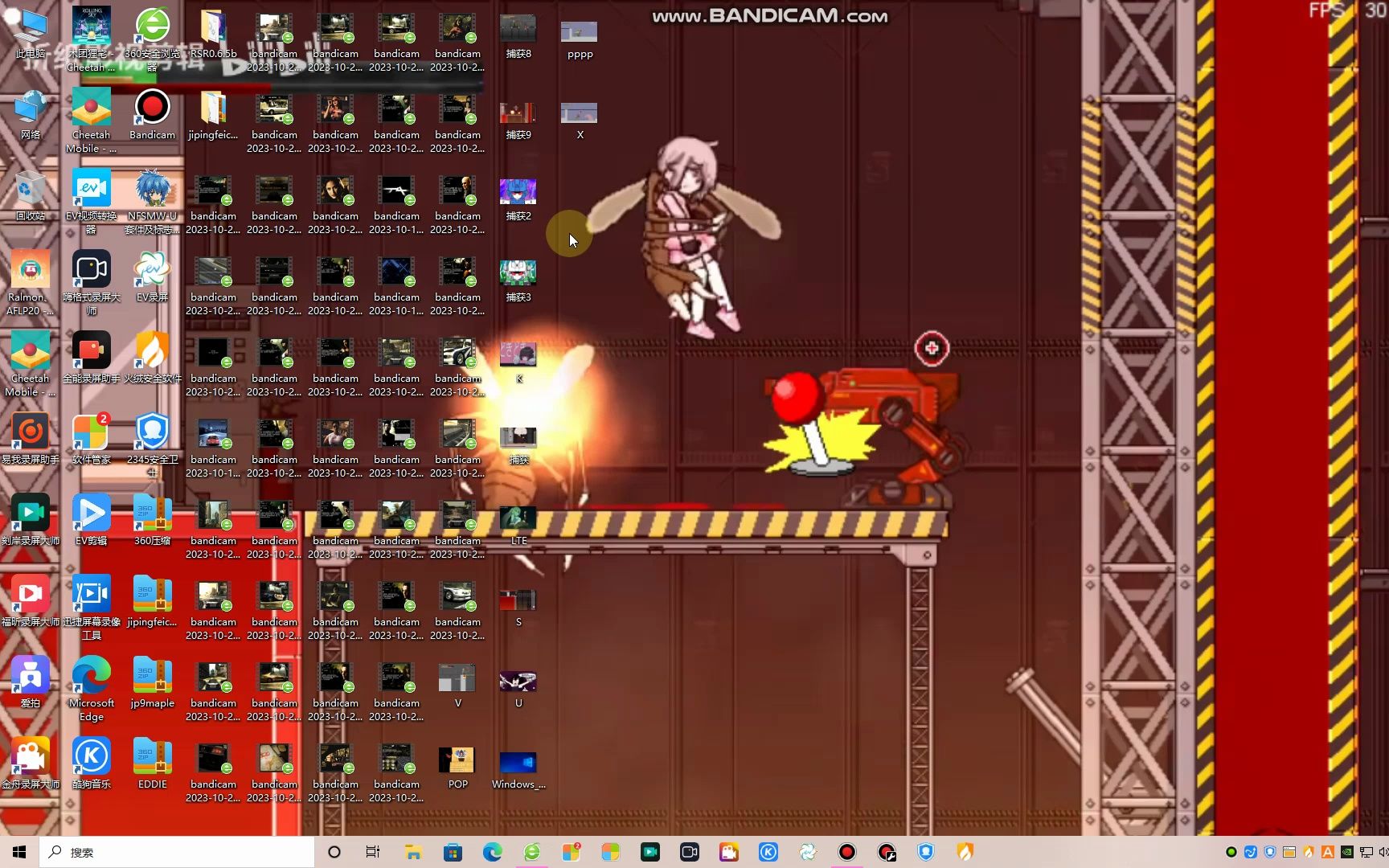Select the file named V
The image size is (1389, 868).
pos(457,685)
